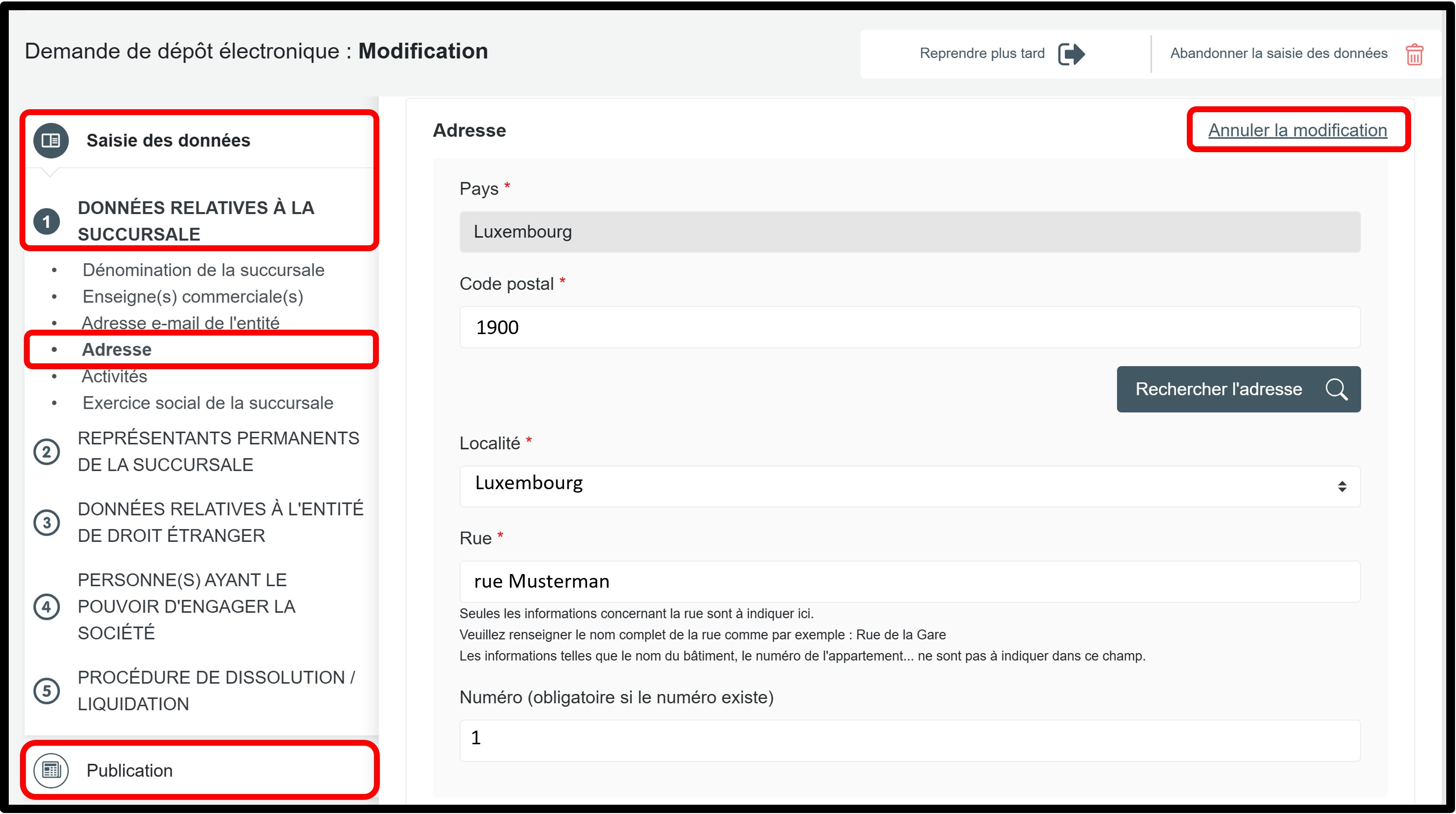The height and width of the screenshot is (814, 1456).
Task: Click the red trash bin icon
Action: point(1414,55)
